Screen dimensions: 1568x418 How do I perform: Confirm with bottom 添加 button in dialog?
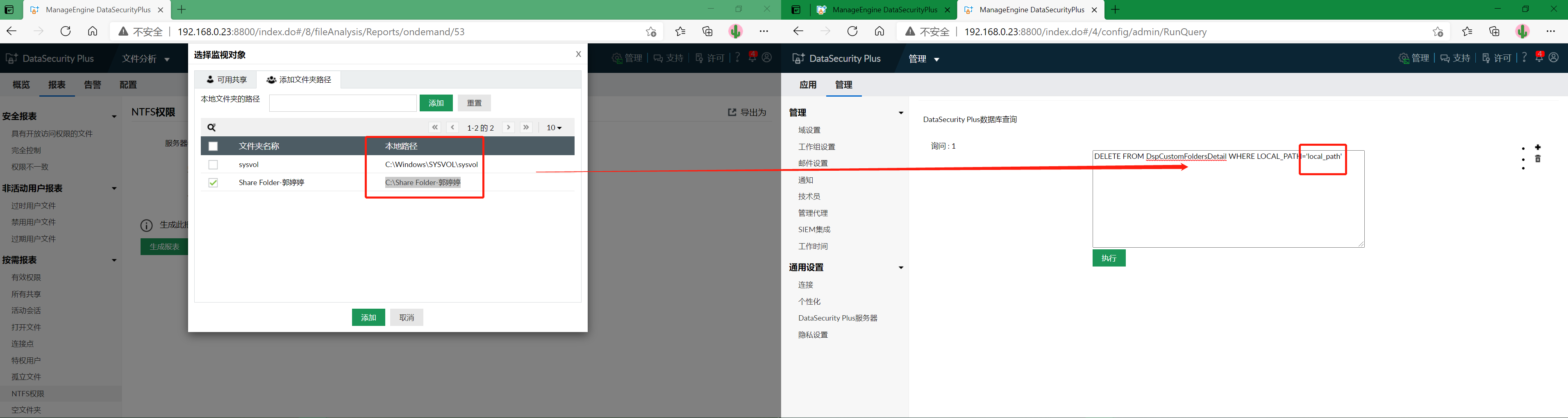click(368, 318)
